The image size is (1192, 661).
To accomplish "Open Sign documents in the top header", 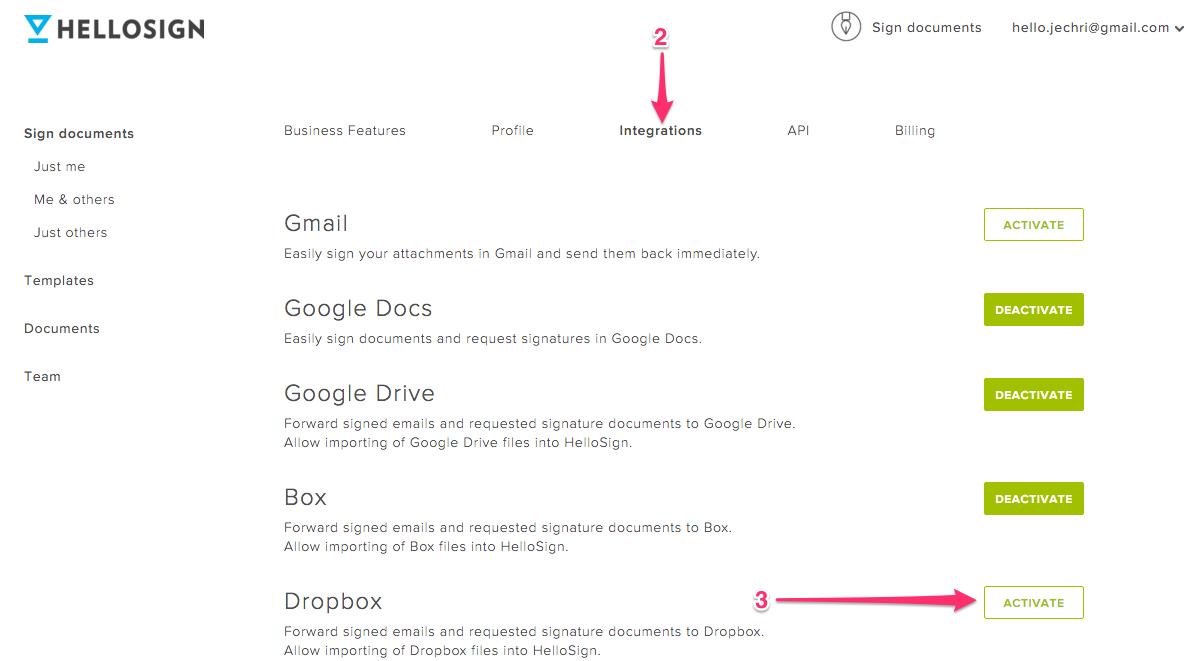I will tap(926, 28).
